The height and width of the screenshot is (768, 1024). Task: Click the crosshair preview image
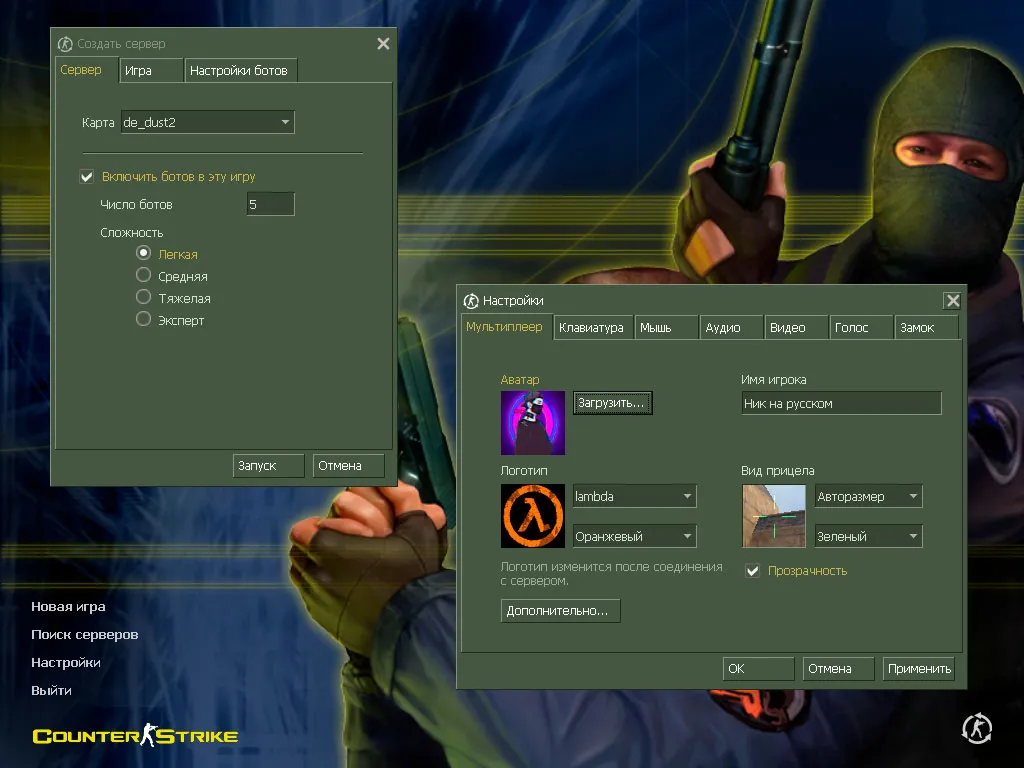click(774, 516)
